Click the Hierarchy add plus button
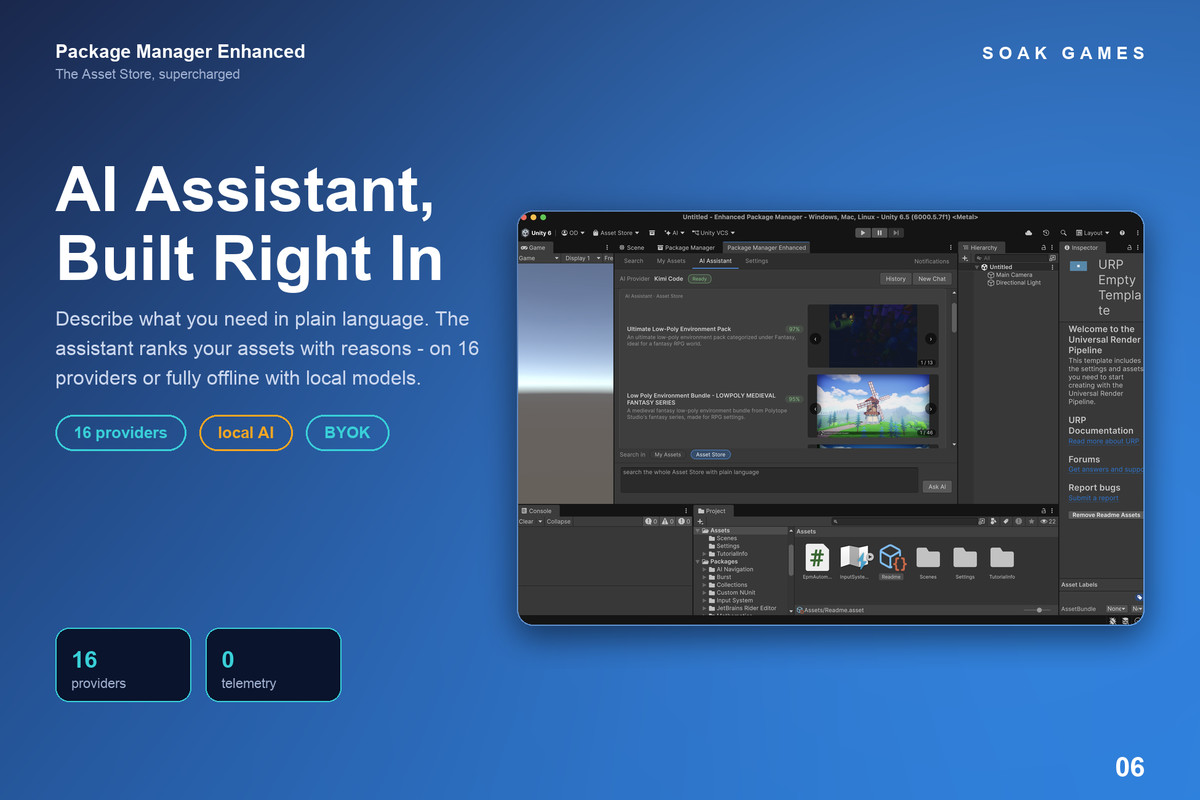 click(x=965, y=258)
